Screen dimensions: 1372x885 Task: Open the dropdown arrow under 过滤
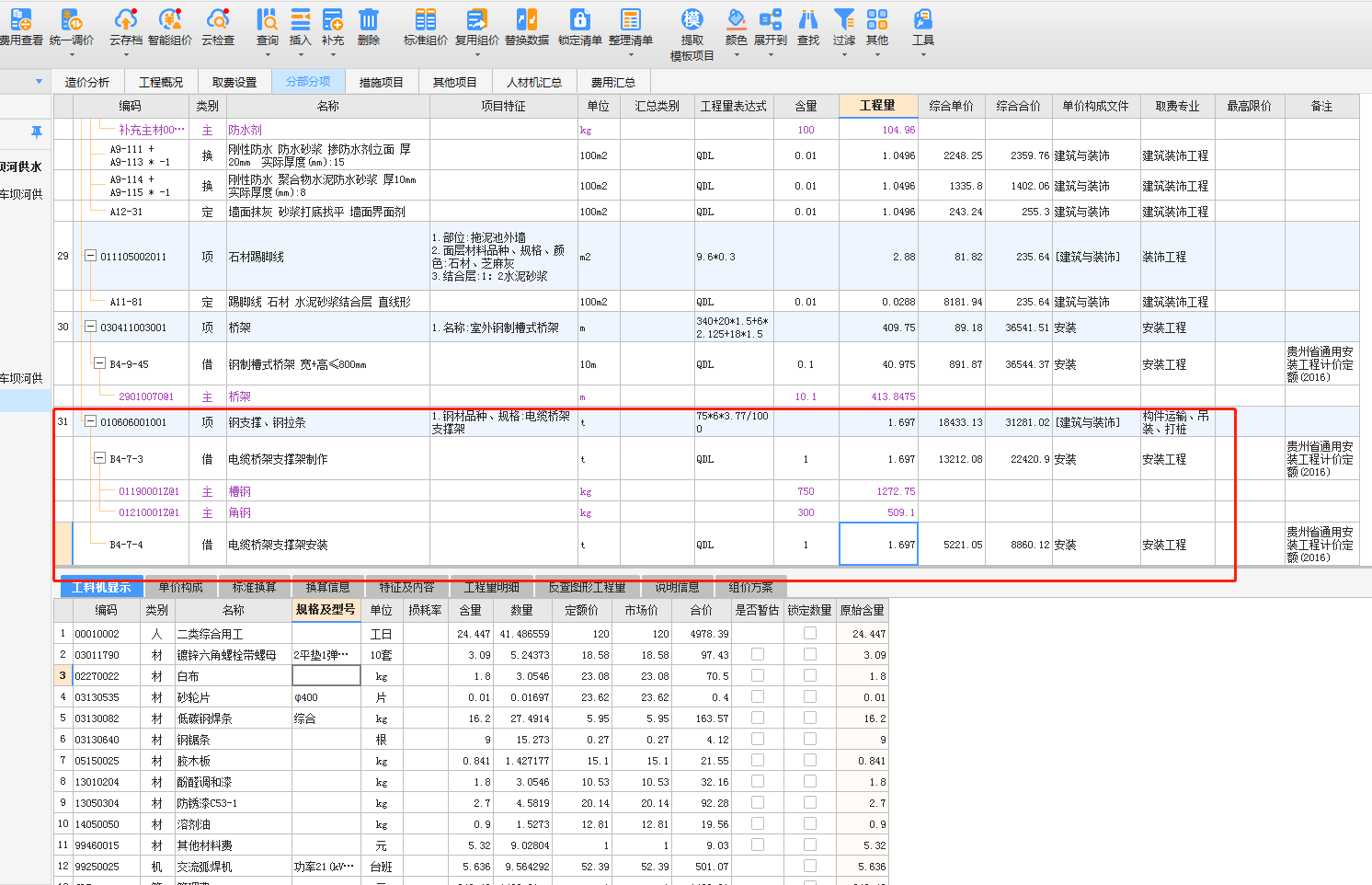(844, 55)
